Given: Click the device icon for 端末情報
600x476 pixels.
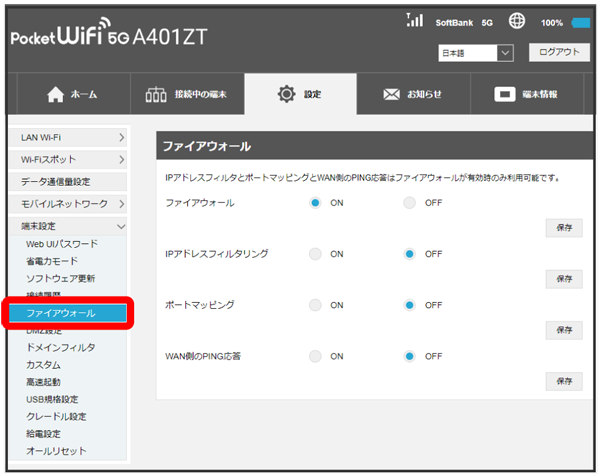Looking at the screenshot, I should 506,95.
